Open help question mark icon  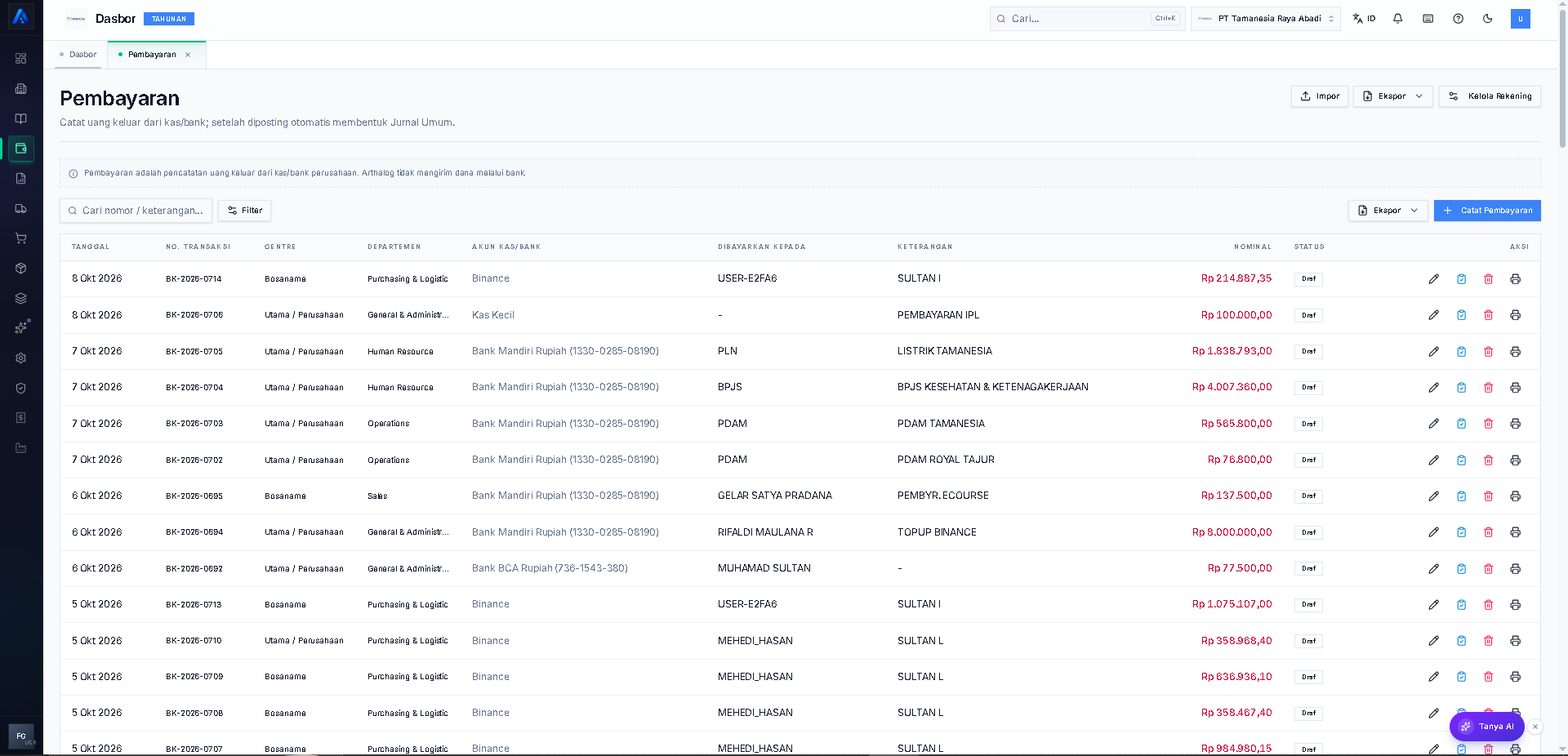pyautogui.click(x=1458, y=19)
